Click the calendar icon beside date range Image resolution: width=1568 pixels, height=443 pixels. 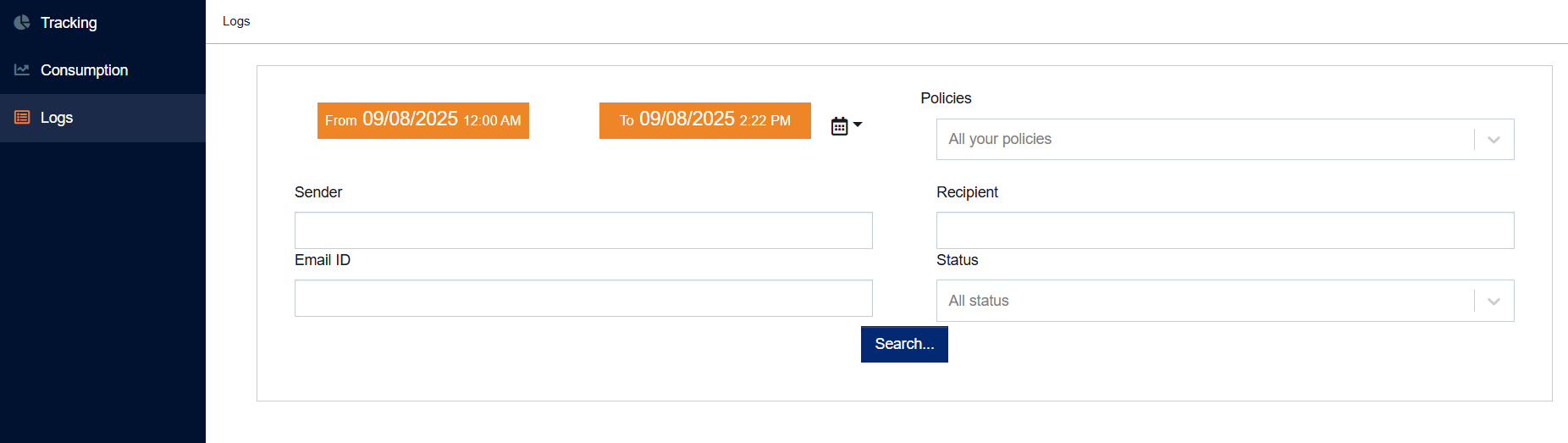click(x=839, y=126)
